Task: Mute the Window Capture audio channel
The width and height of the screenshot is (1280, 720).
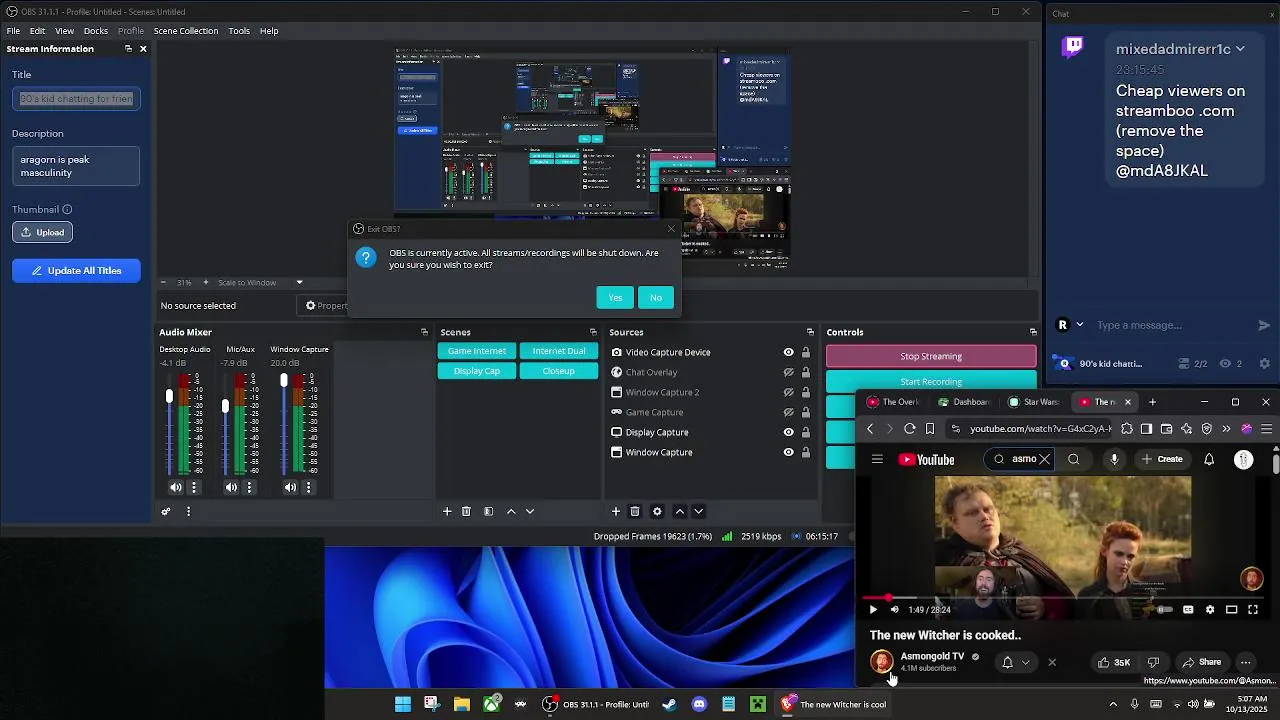Action: (x=290, y=487)
